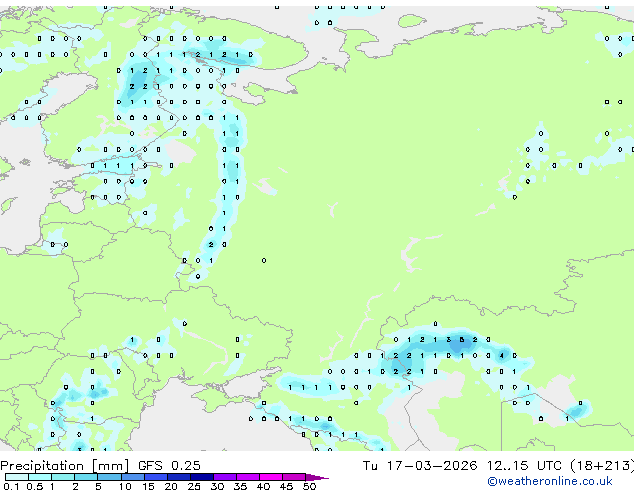Select the 1–2 mm legend color box

pos(63,477)
